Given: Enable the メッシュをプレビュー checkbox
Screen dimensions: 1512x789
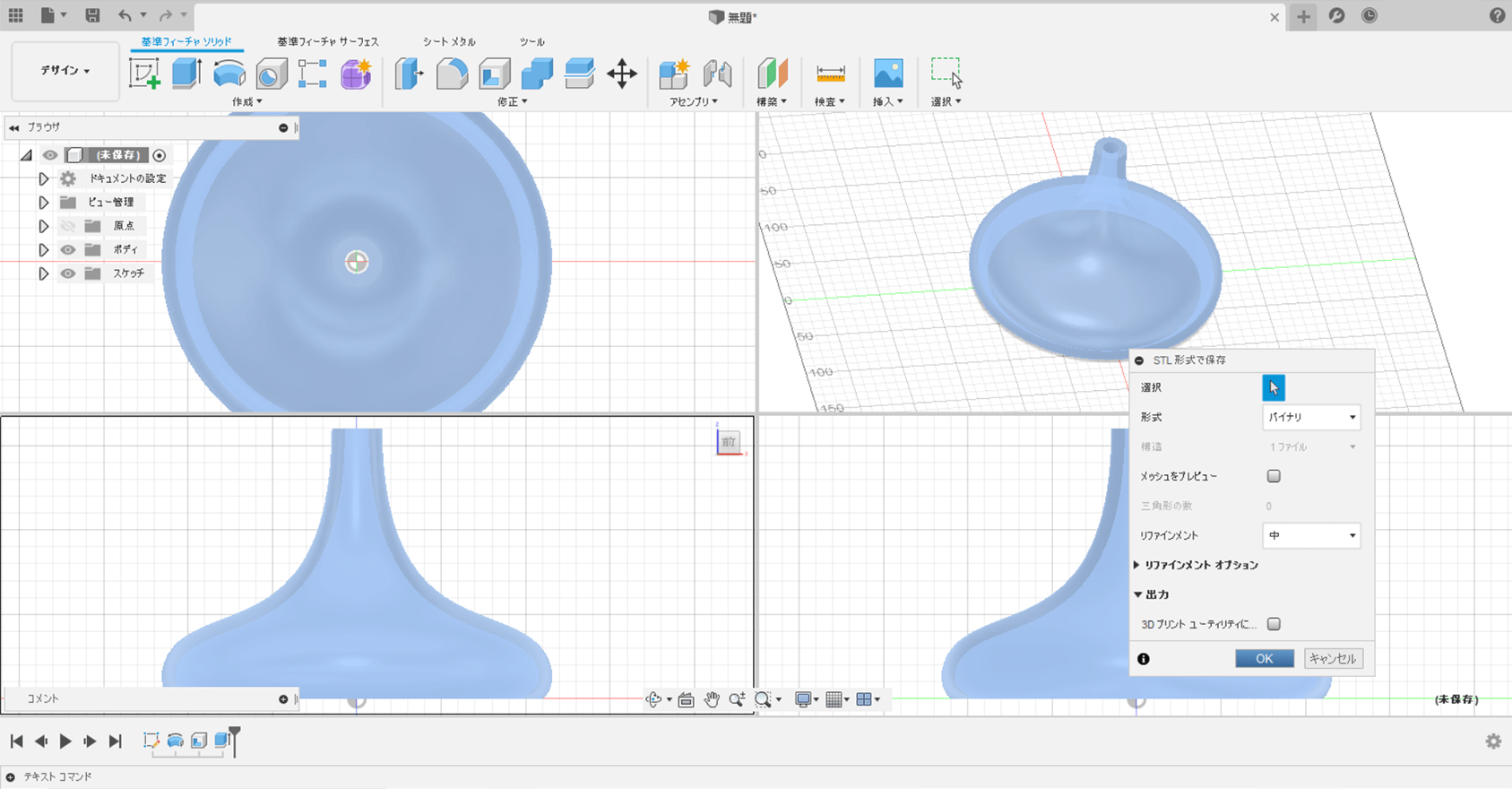Looking at the screenshot, I should click(x=1274, y=476).
